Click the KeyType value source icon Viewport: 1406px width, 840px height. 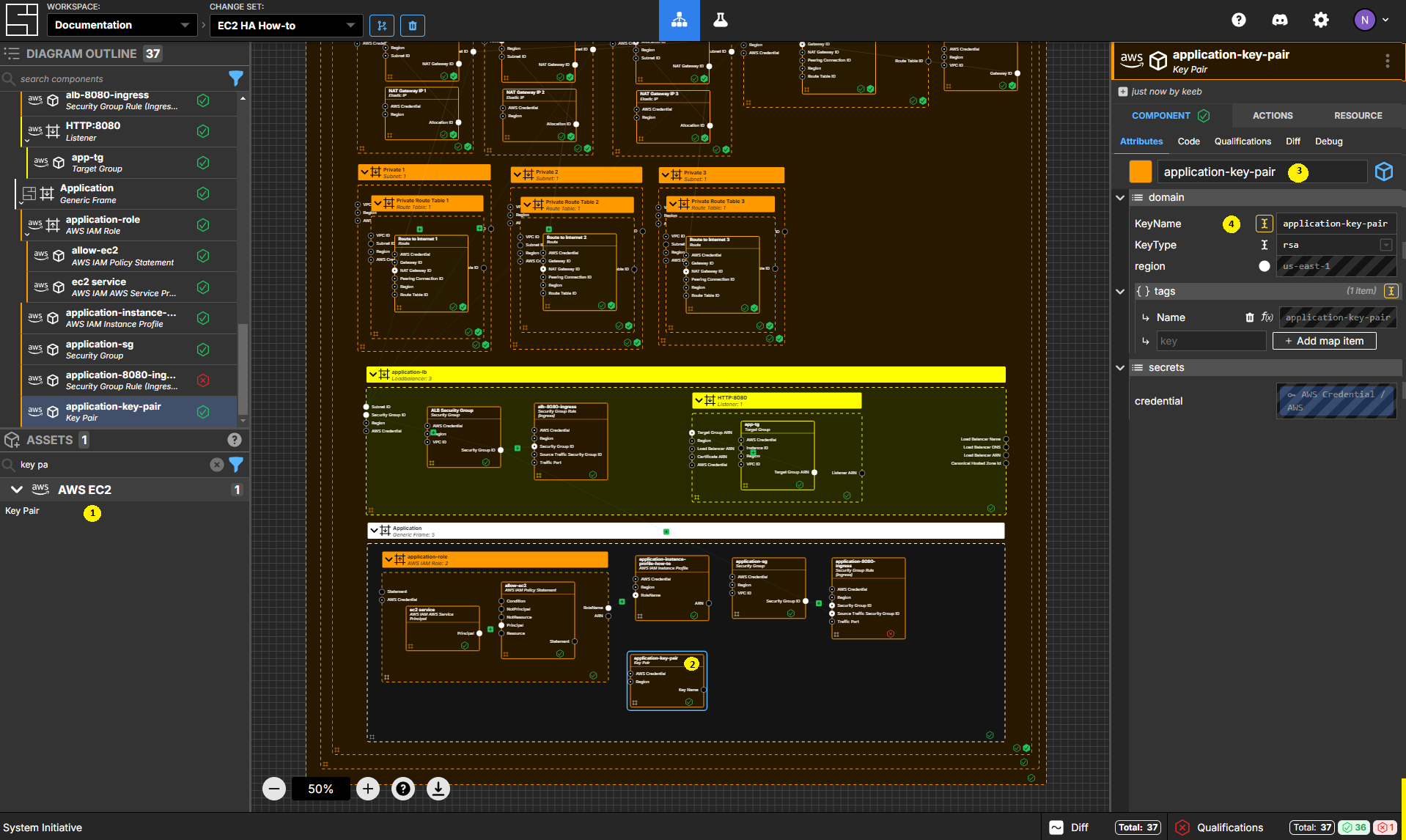click(x=1265, y=245)
